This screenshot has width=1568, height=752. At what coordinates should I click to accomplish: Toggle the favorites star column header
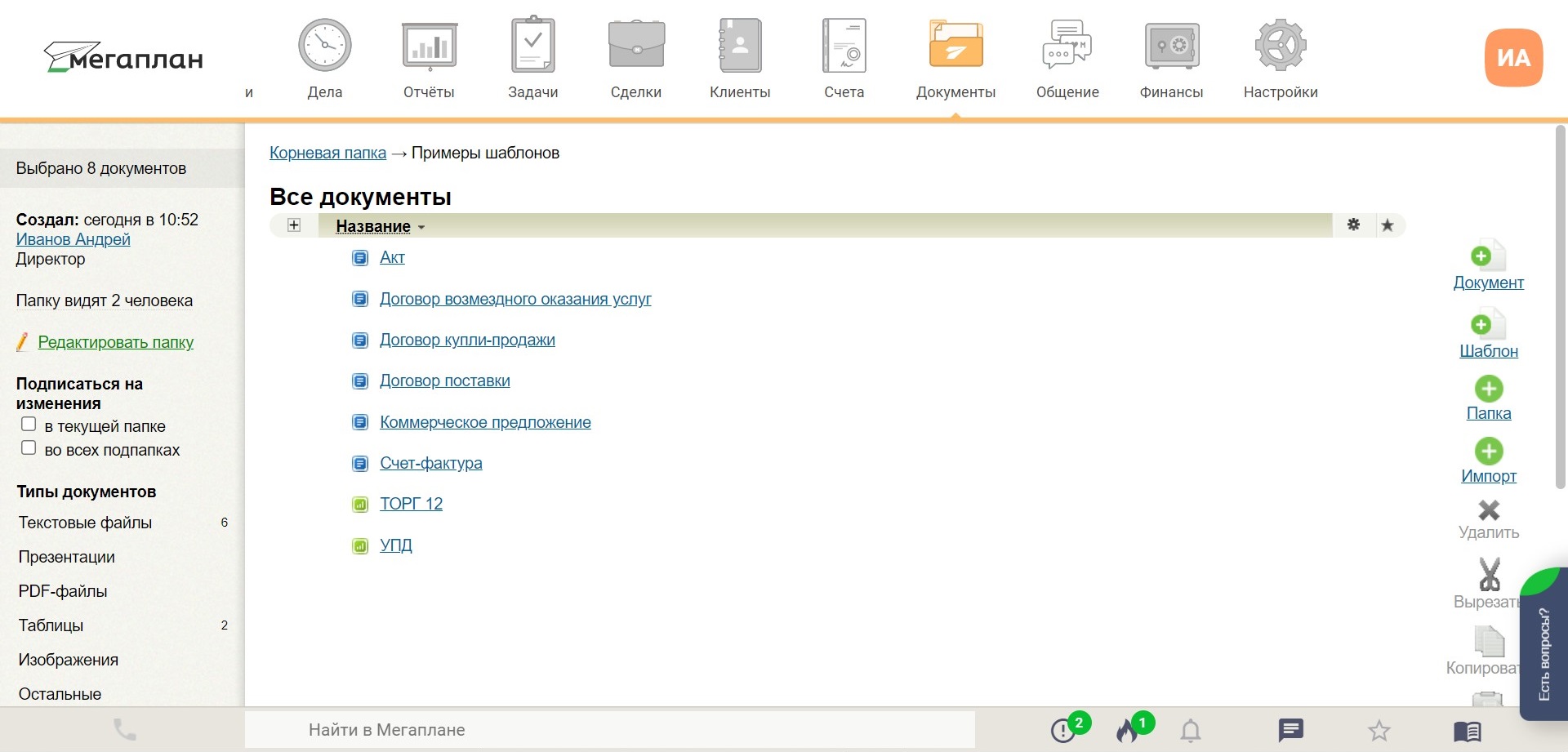[x=1388, y=225]
